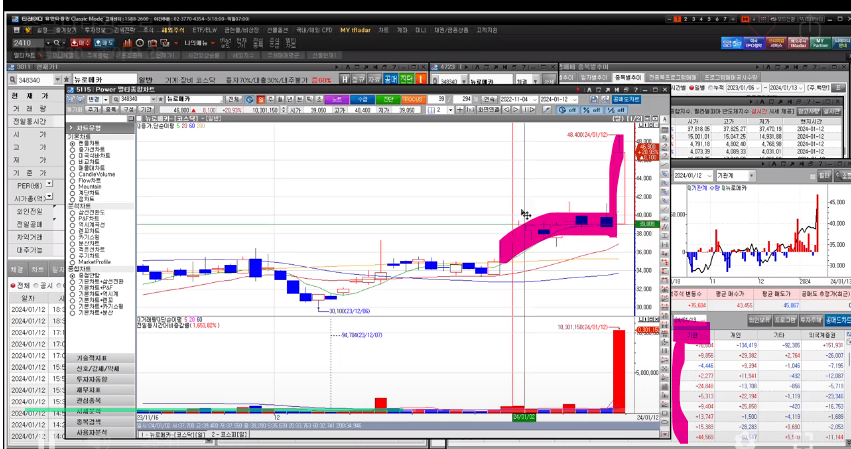
Task: Select the 기본차트+P&F composite radio
Action: [72, 288]
